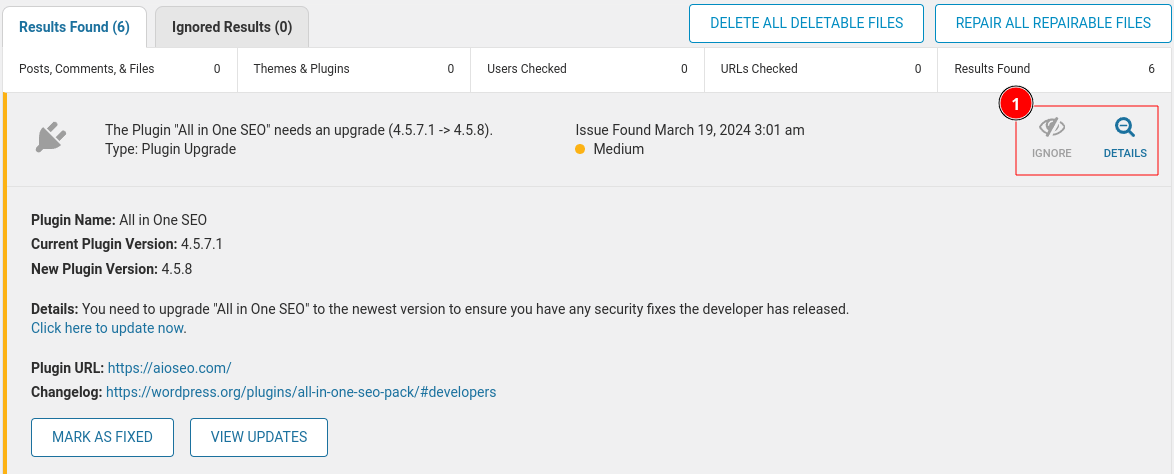This screenshot has height=474, width=1174.
Task: Switch to the Results Found (6) tab
Action: click(75, 26)
